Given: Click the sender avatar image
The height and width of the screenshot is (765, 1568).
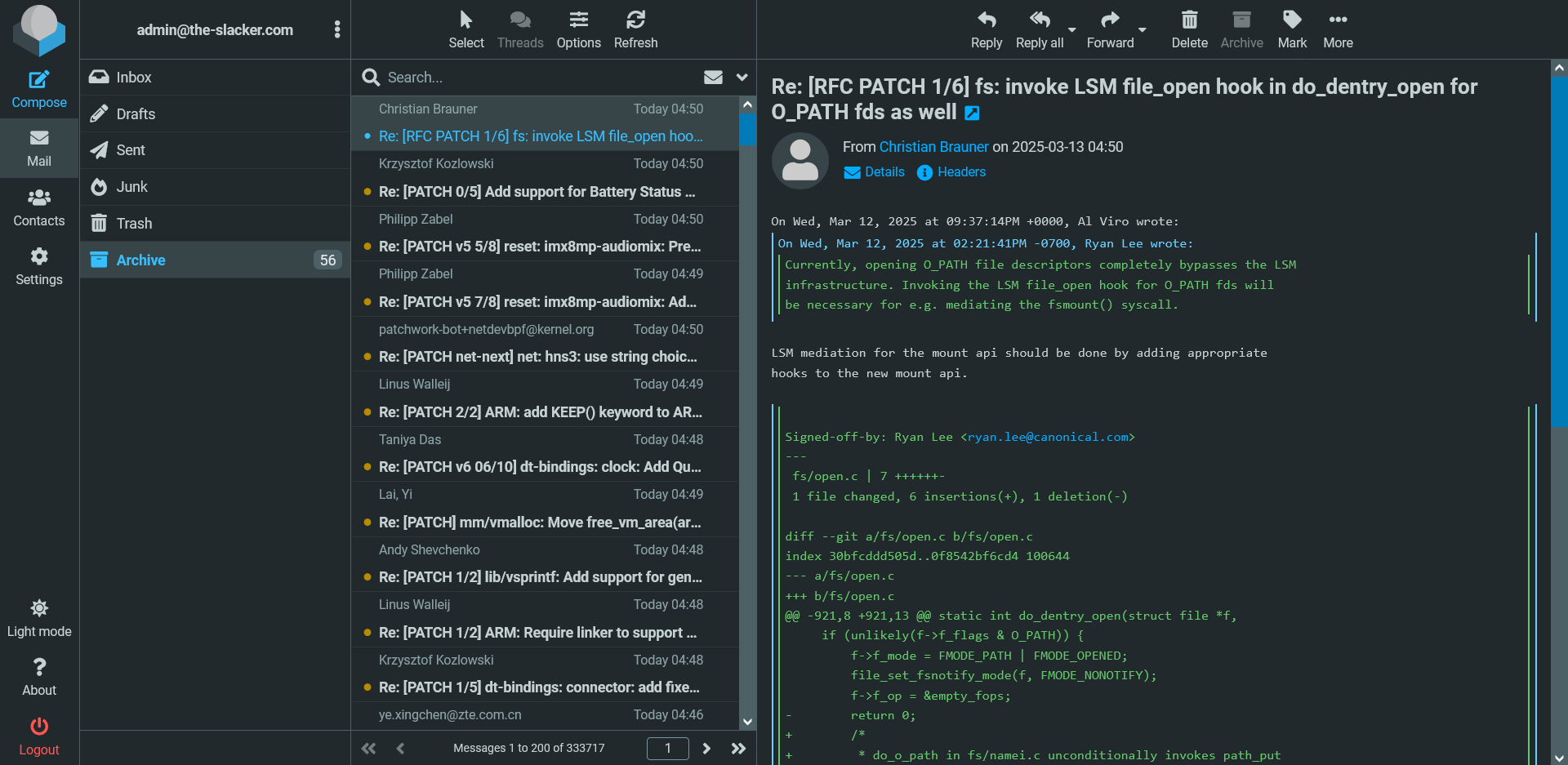Looking at the screenshot, I should coord(800,160).
